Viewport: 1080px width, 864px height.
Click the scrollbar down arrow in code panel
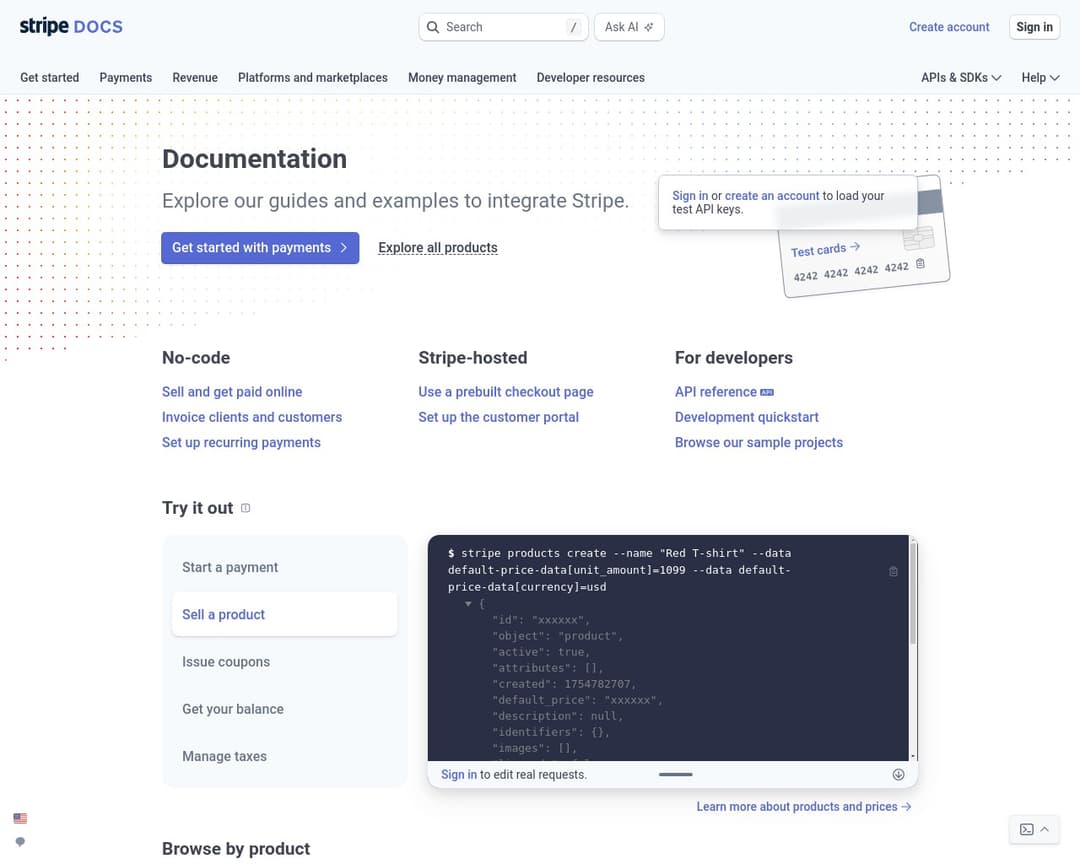pyautogui.click(x=913, y=757)
